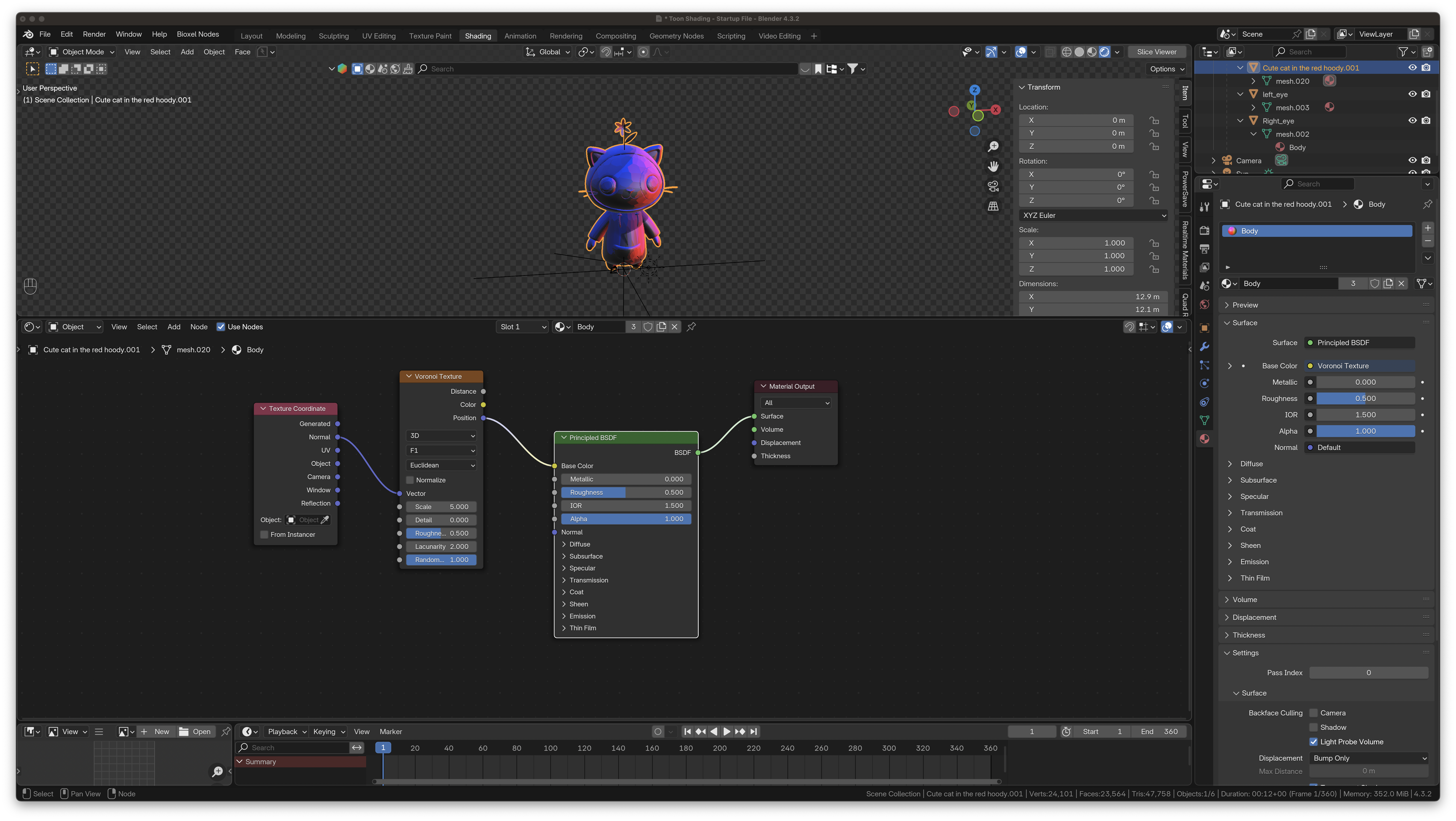1456x821 pixels.
Task: Click the Voronoi Scale value slider
Action: click(x=441, y=507)
